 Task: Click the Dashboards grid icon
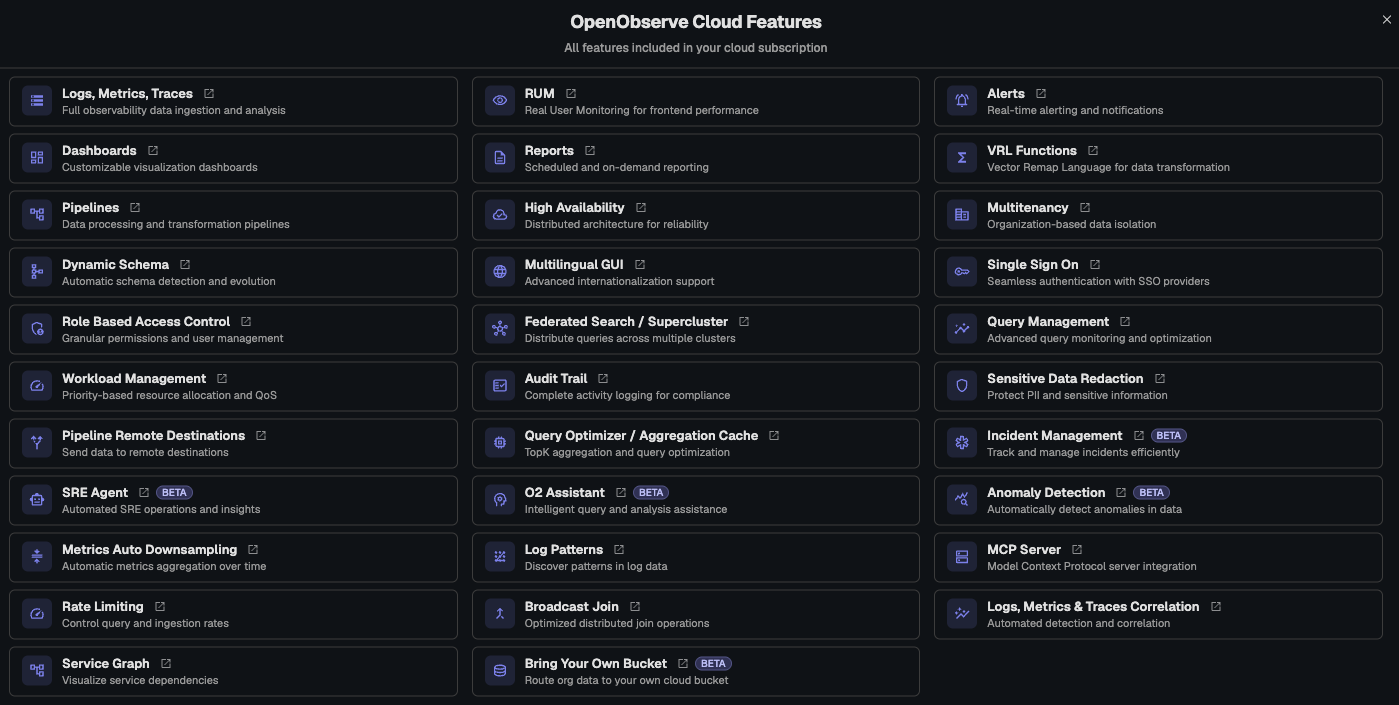37,158
